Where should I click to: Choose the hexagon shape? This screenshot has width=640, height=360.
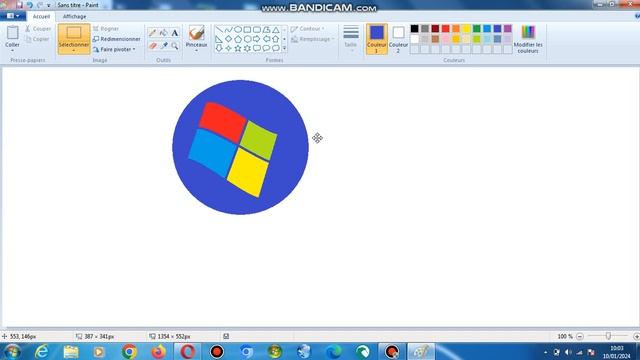247,39
